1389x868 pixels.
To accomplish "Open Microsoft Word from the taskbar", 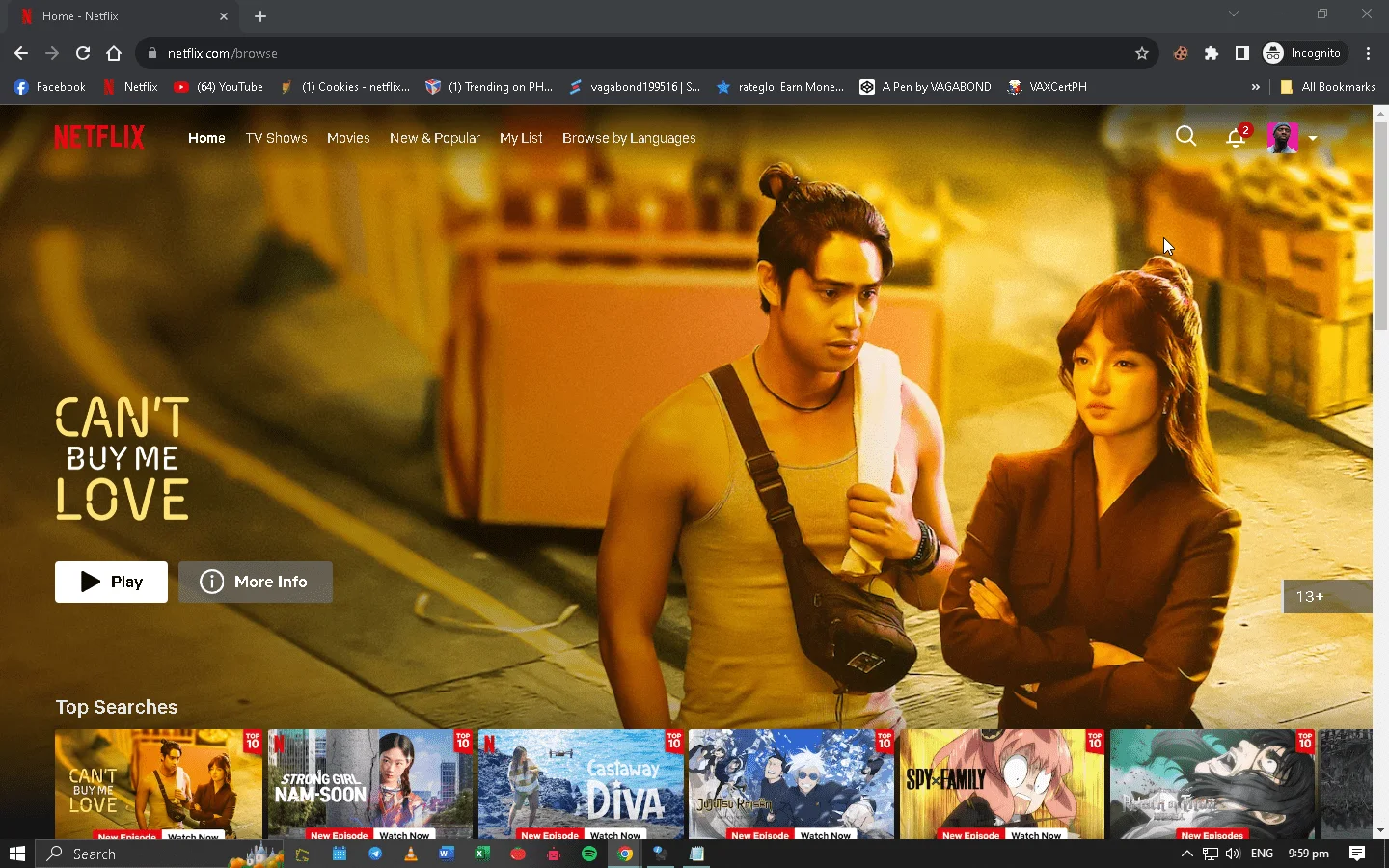I will click(446, 854).
